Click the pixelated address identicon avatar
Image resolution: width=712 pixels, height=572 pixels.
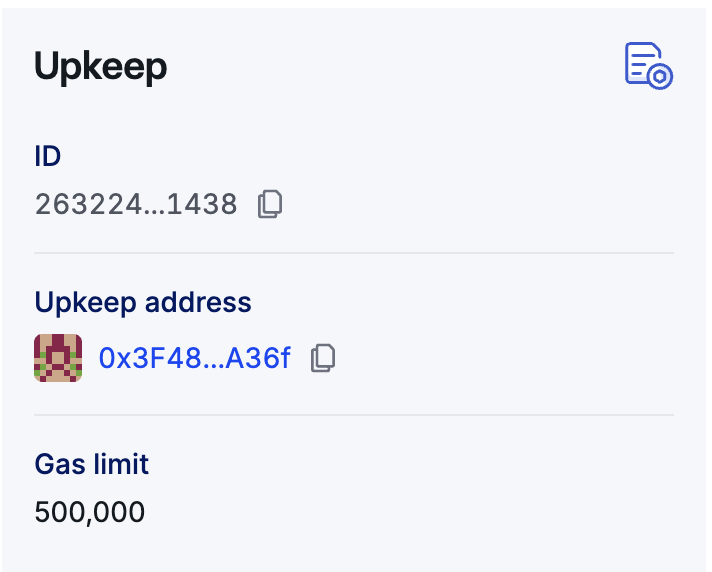tap(57, 357)
